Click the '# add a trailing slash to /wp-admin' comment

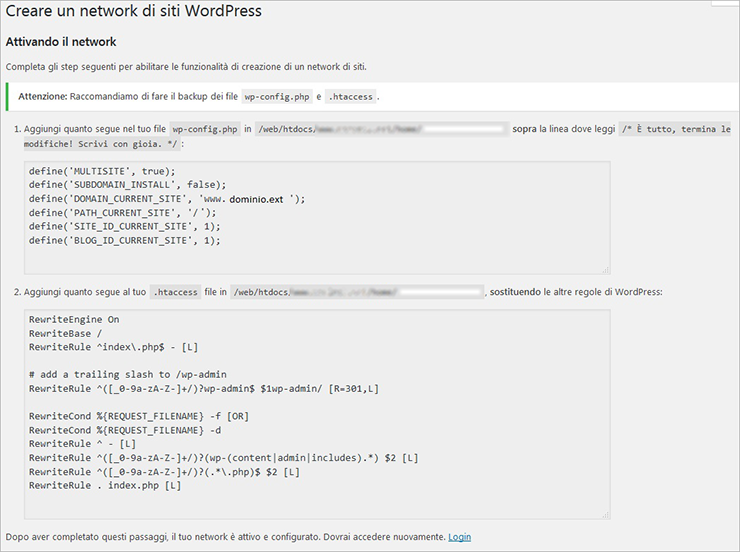[x=127, y=375]
